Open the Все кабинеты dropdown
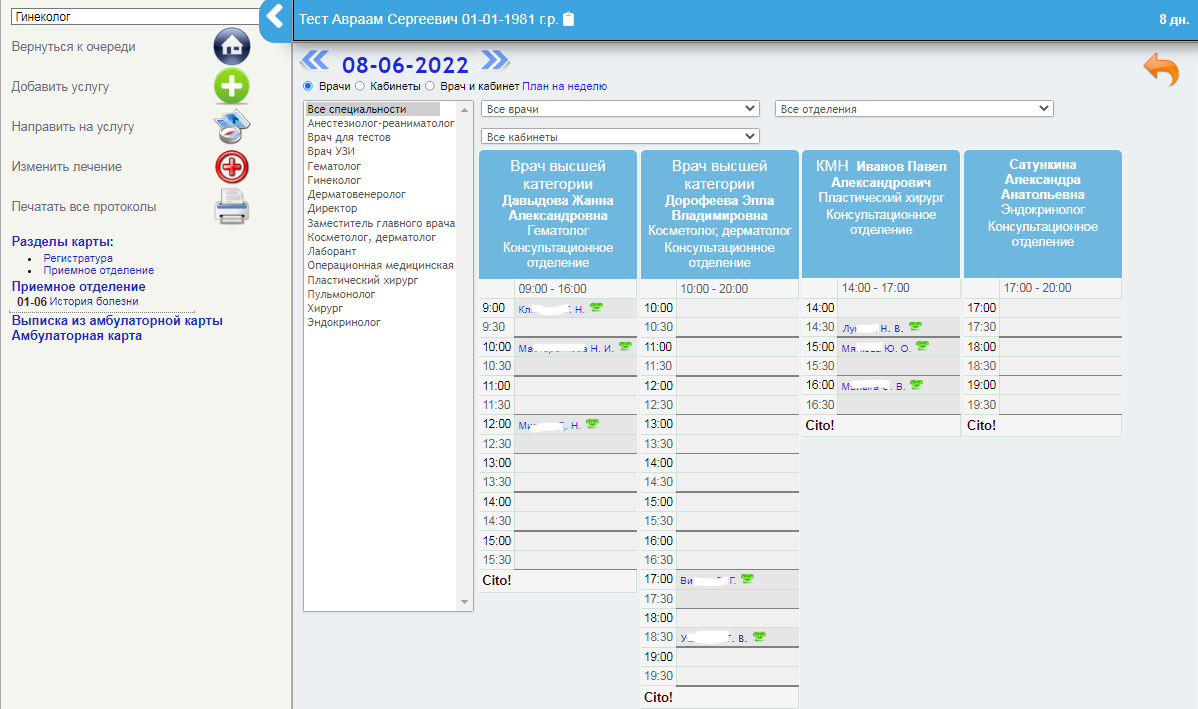Screen dimensions: 1198x709 pos(620,136)
